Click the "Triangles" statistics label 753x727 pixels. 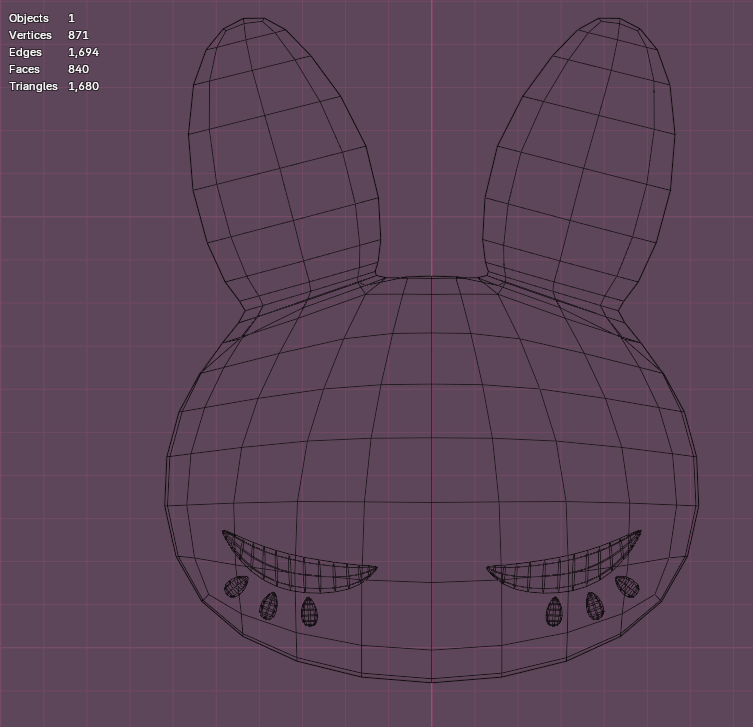tap(33, 86)
